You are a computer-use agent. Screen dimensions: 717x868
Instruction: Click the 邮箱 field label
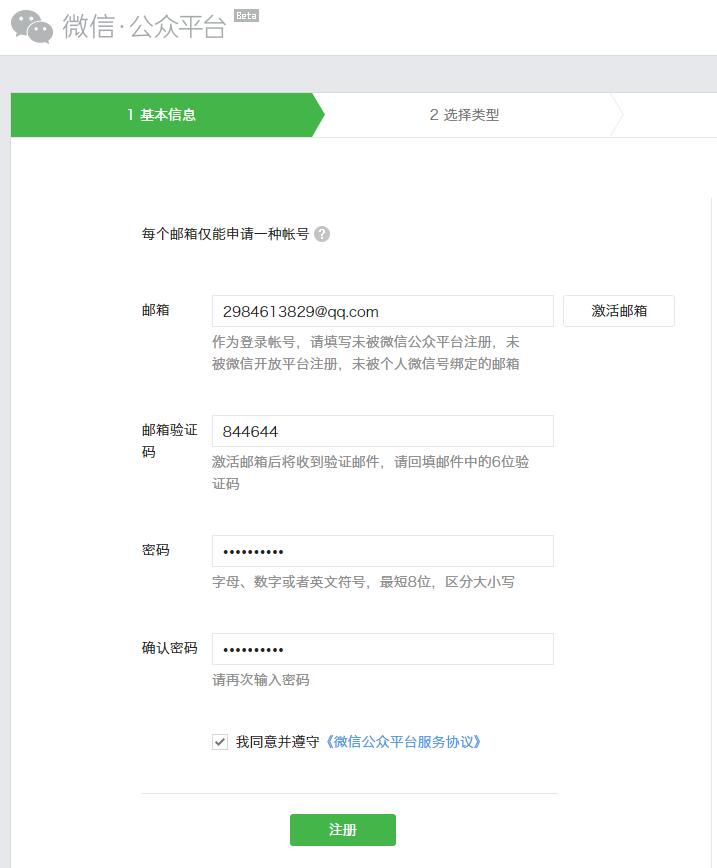156,310
